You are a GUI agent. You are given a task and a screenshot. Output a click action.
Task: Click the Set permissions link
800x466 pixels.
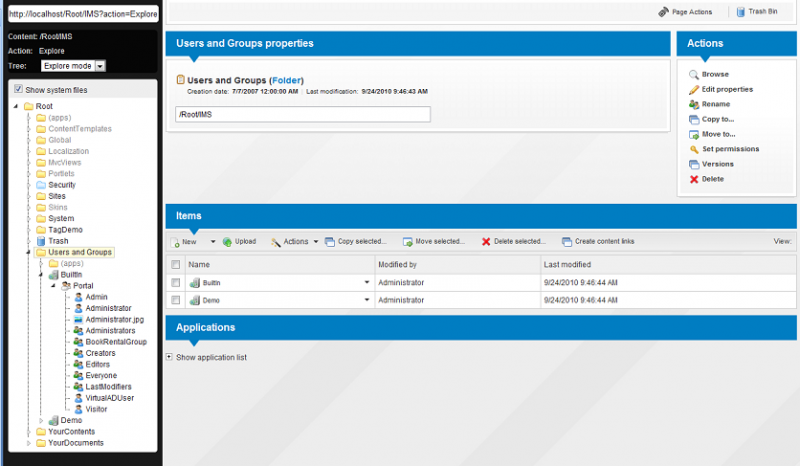tap(730, 149)
